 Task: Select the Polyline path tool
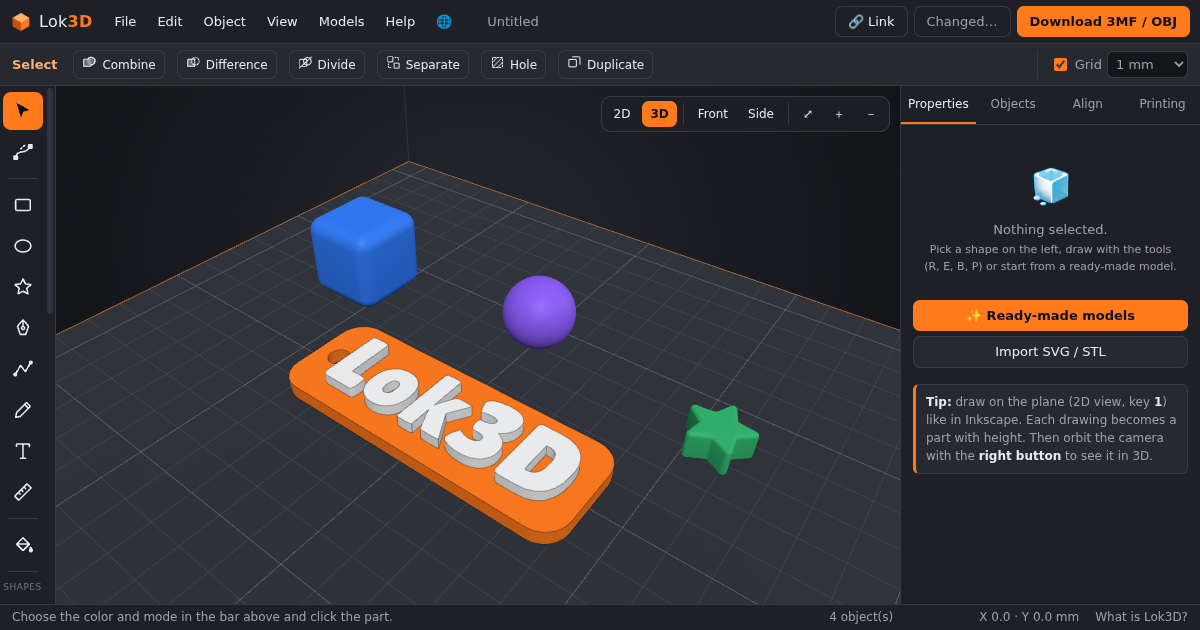[23, 369]
